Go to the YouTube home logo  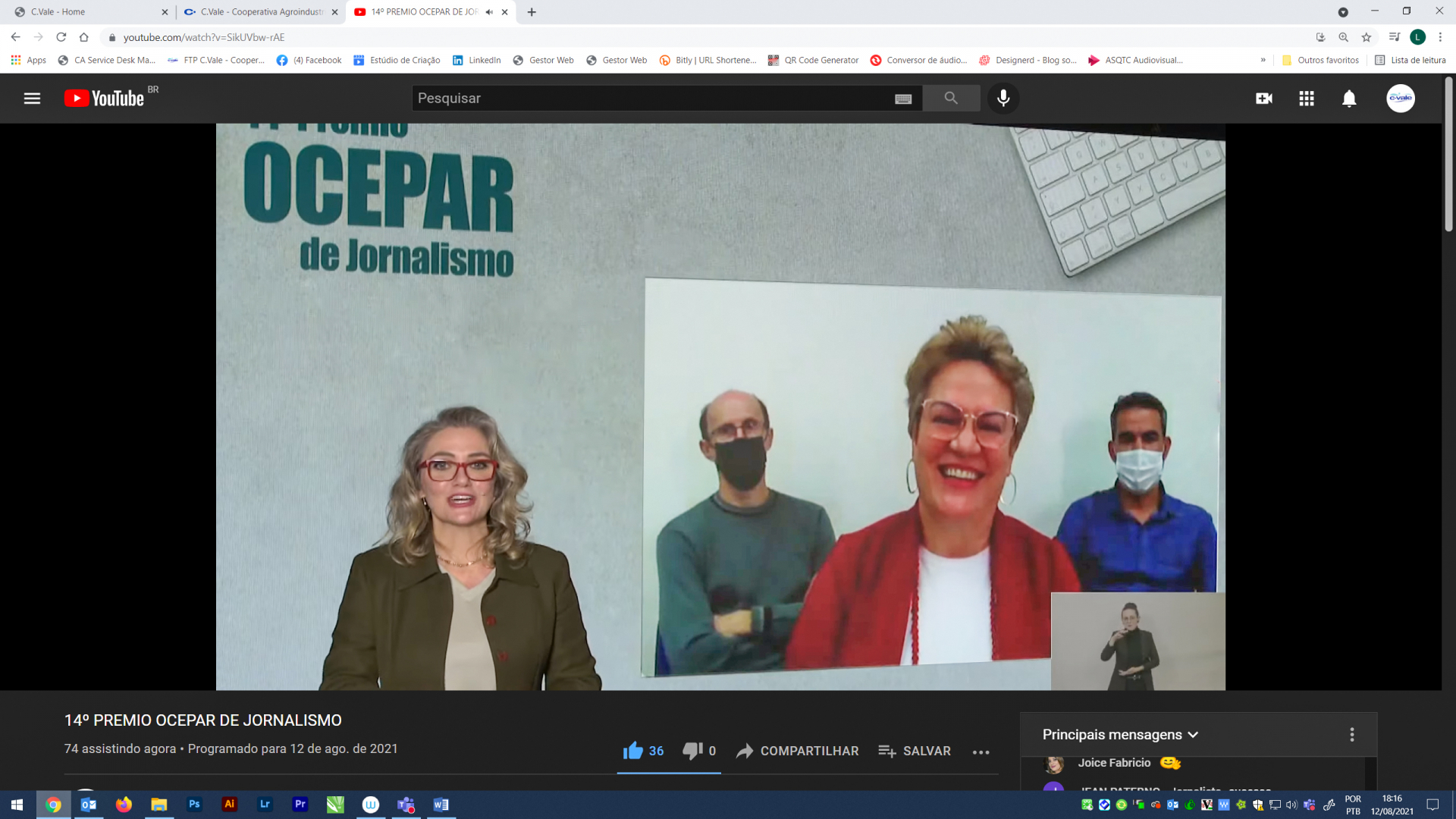point(105,99)
